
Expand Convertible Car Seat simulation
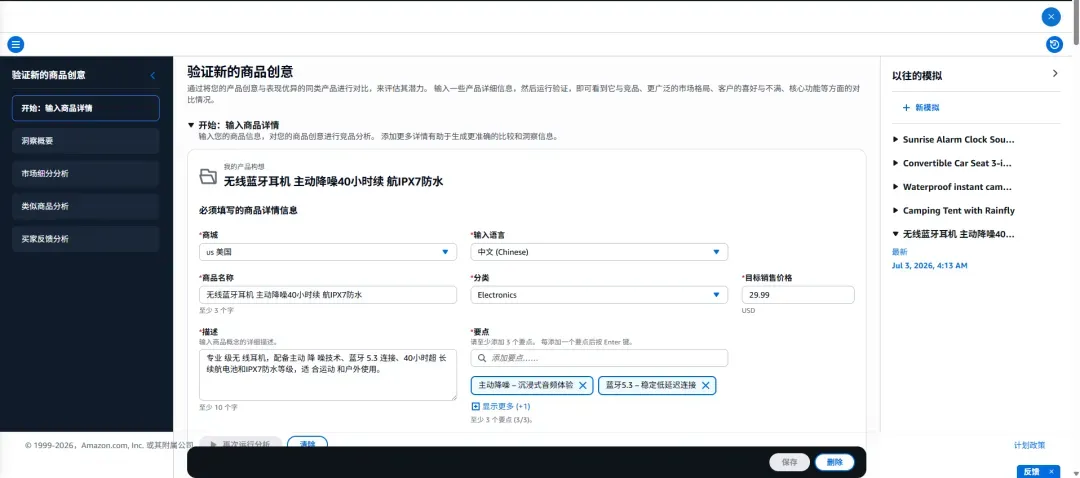click(x=895, y=163)
